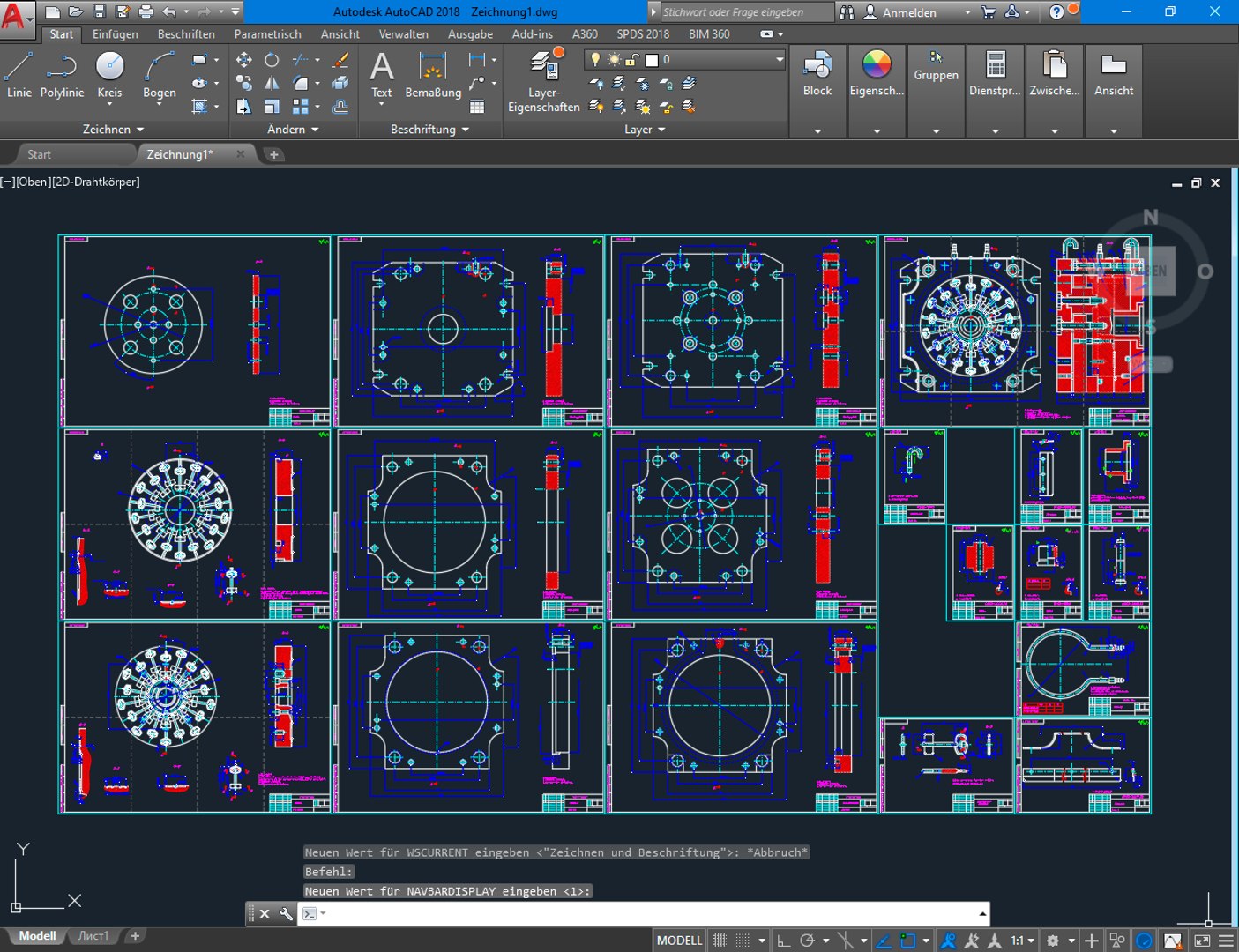This screenshot has height=952, width=1239.
Task: Toggle polar tracking in status bar
Action: (806, 941)
